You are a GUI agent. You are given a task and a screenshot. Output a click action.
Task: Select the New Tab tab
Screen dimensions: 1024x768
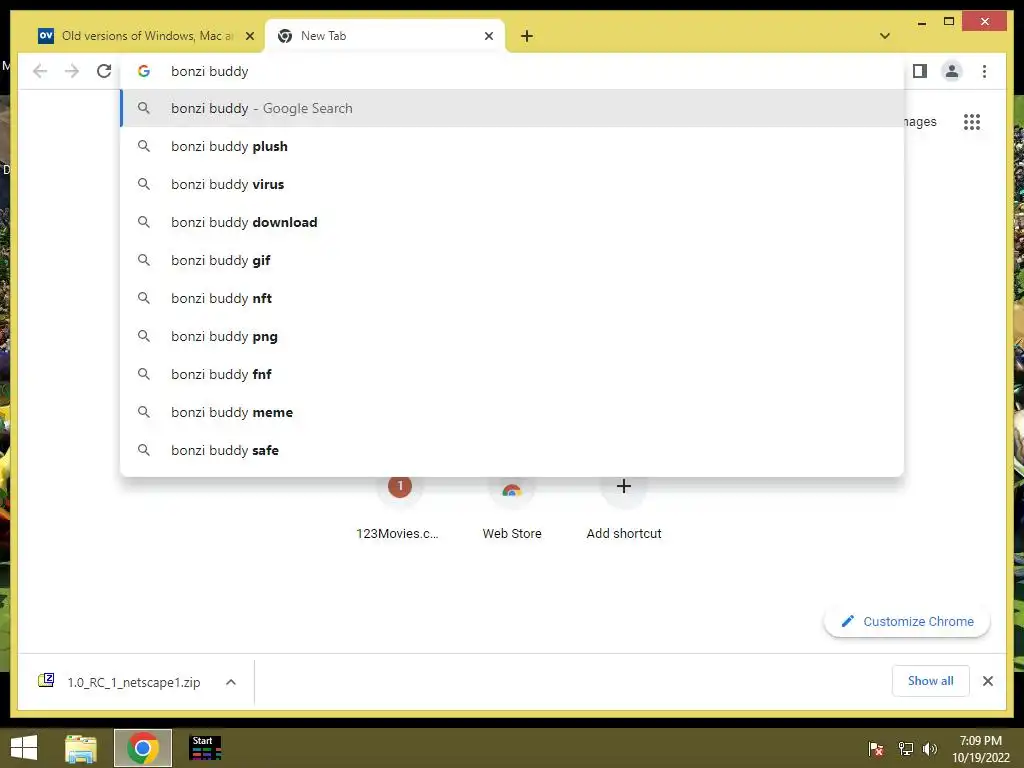pos(385,36)
